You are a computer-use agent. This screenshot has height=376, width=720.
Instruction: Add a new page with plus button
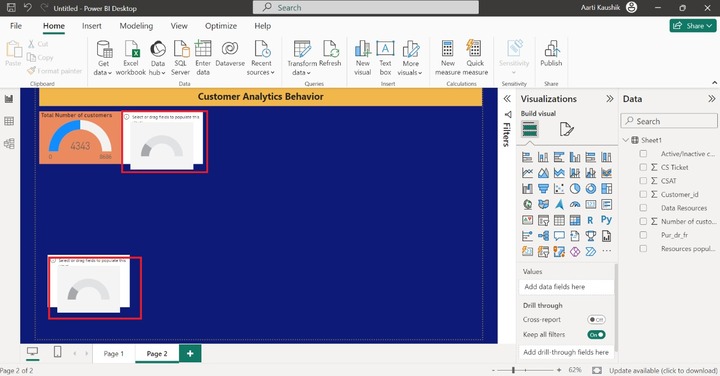click(190, 354)
